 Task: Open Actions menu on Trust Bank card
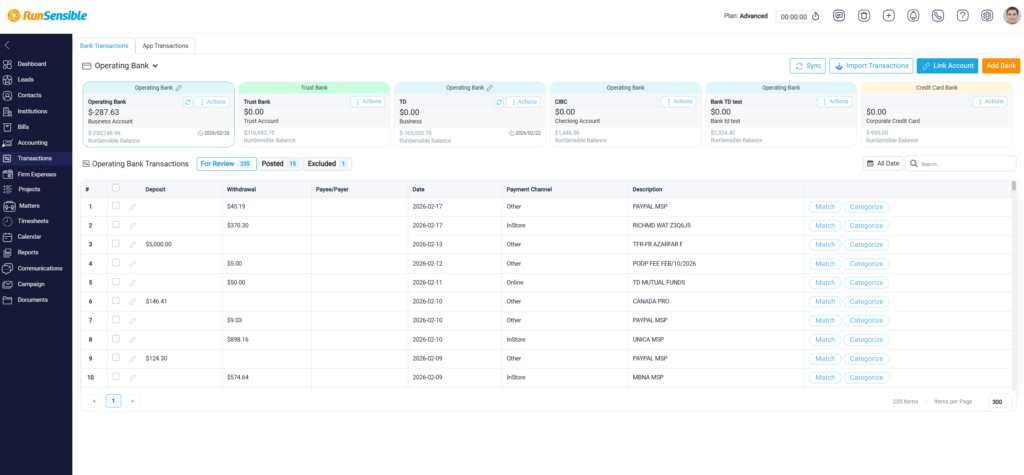click(367, 102)
